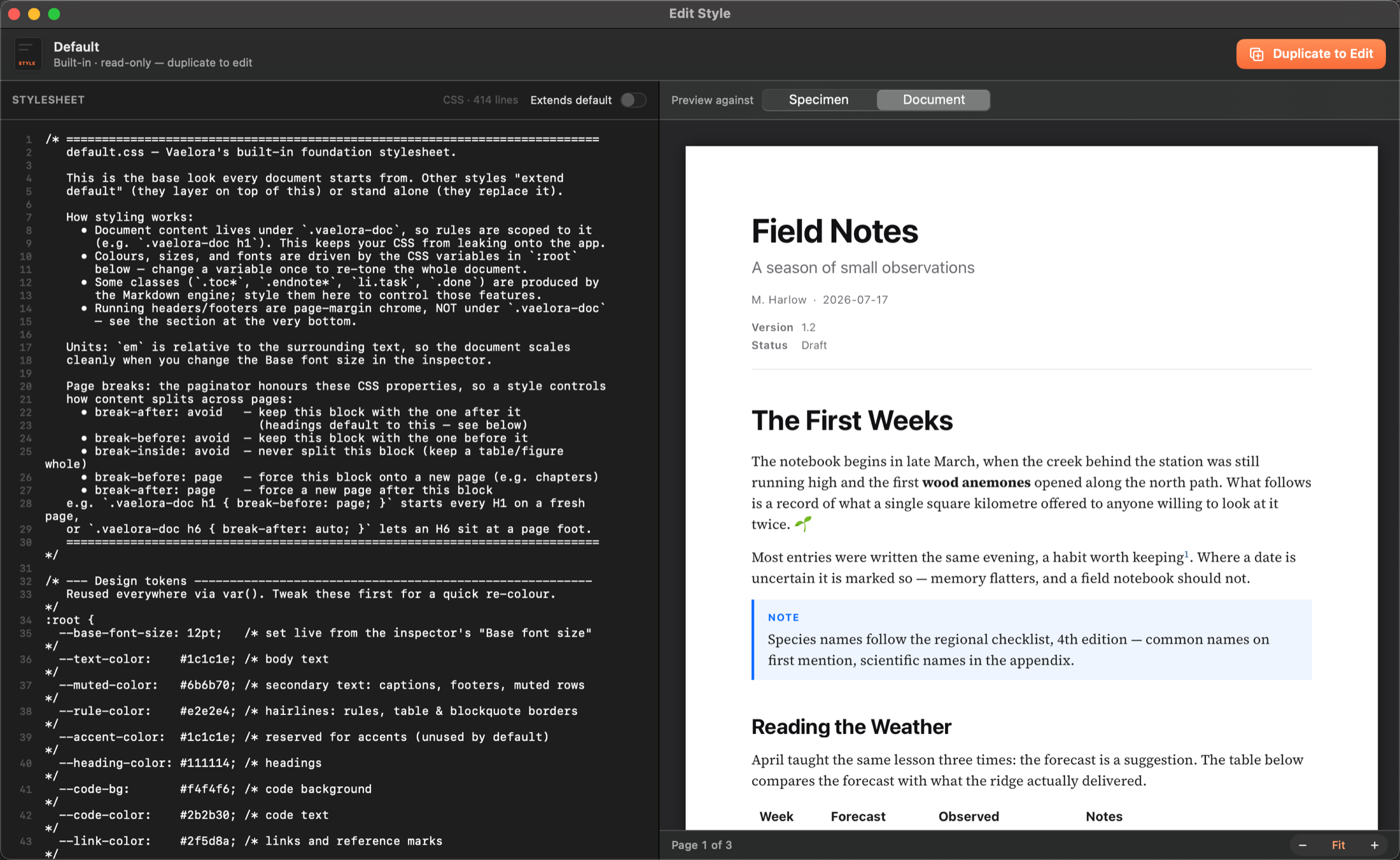Click the 'Preview against' label
Image resolution: width=1400 pixels, height=860 pixels.
(712, 100)
